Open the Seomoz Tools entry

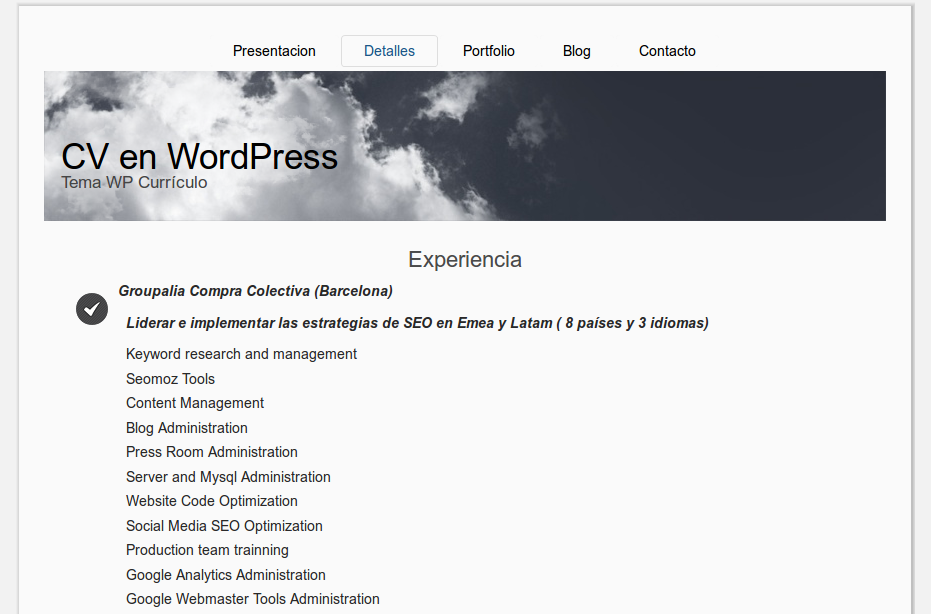[170, 379]
